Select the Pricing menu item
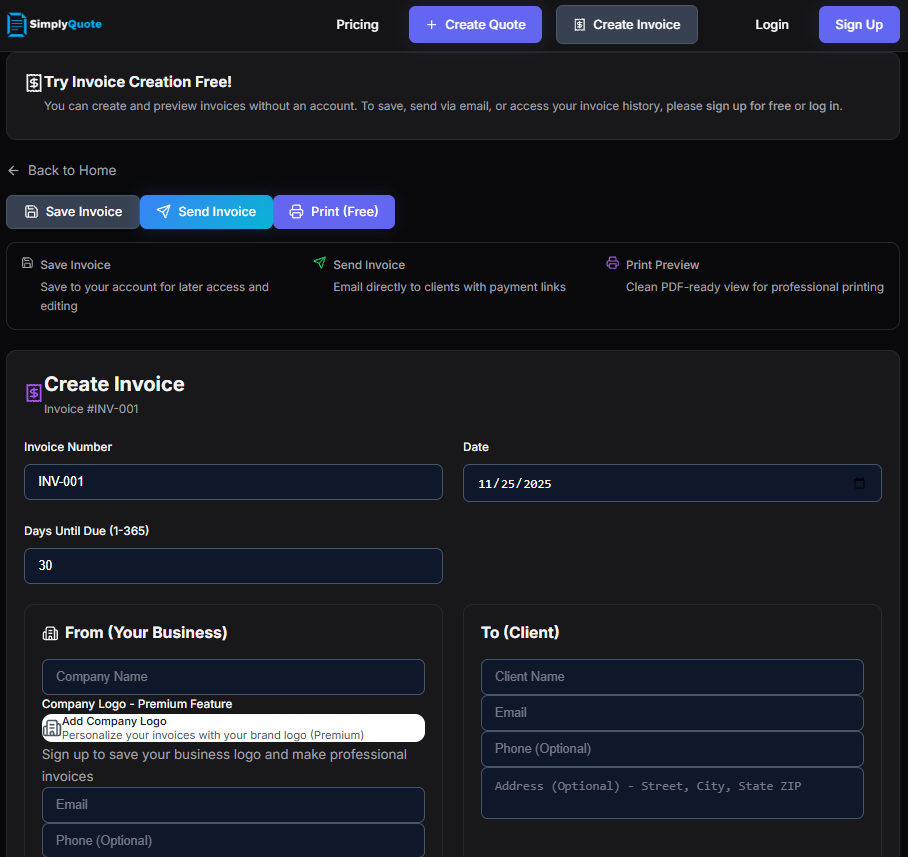This screenshot has width=908, height=857. click(x=357, y=24)
